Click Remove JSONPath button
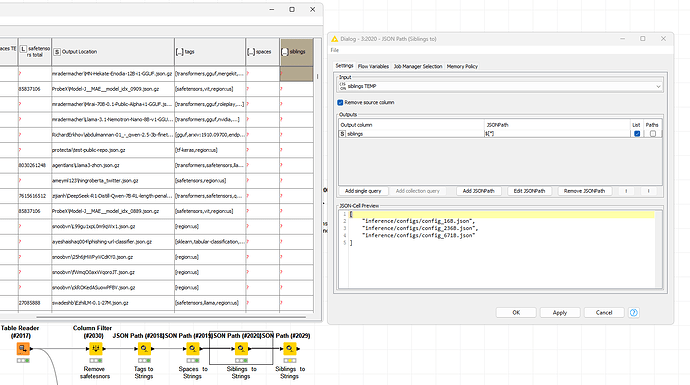 coord(584,191)
